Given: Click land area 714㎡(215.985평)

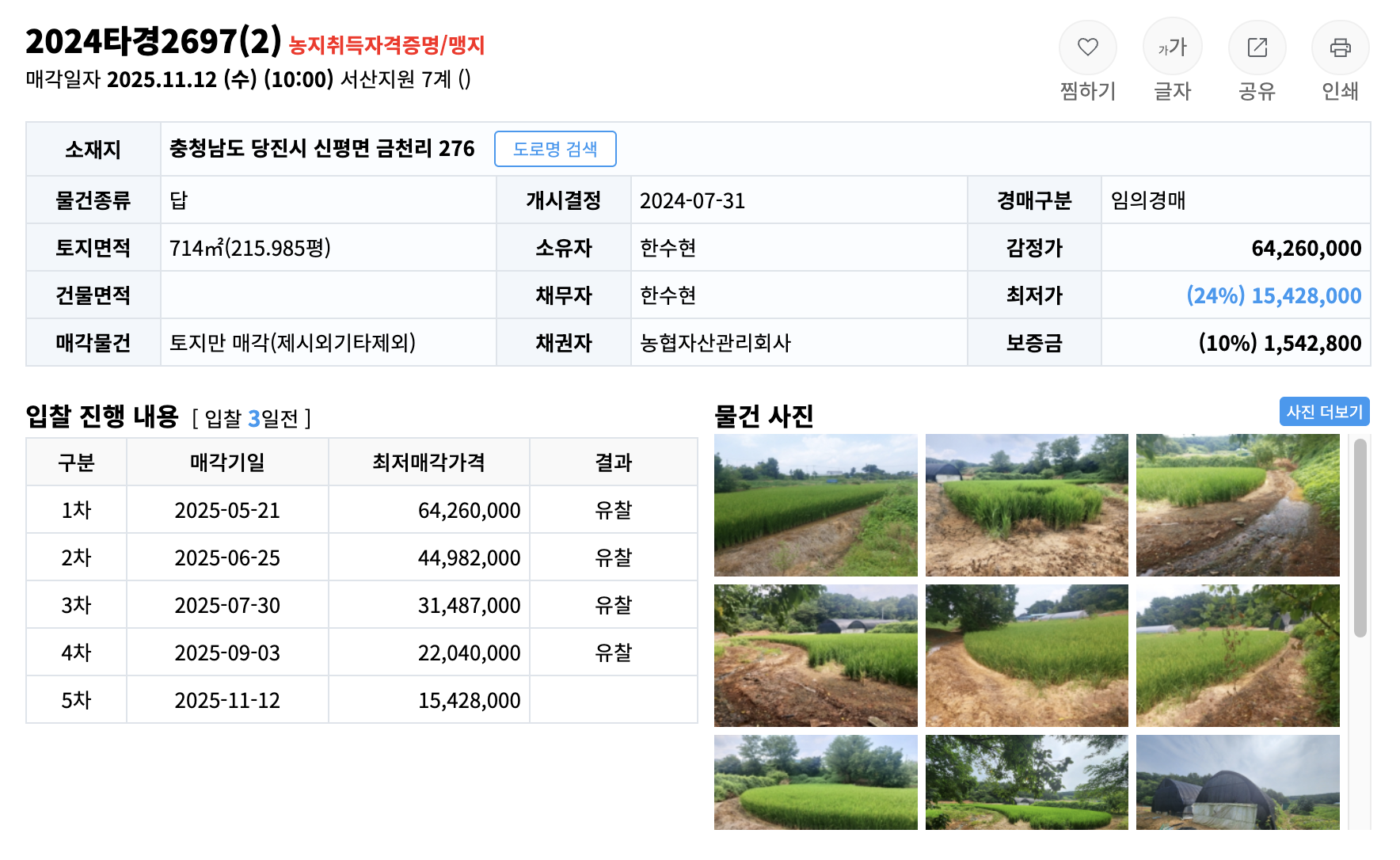Looking at the screenshot, I should 250,248.
